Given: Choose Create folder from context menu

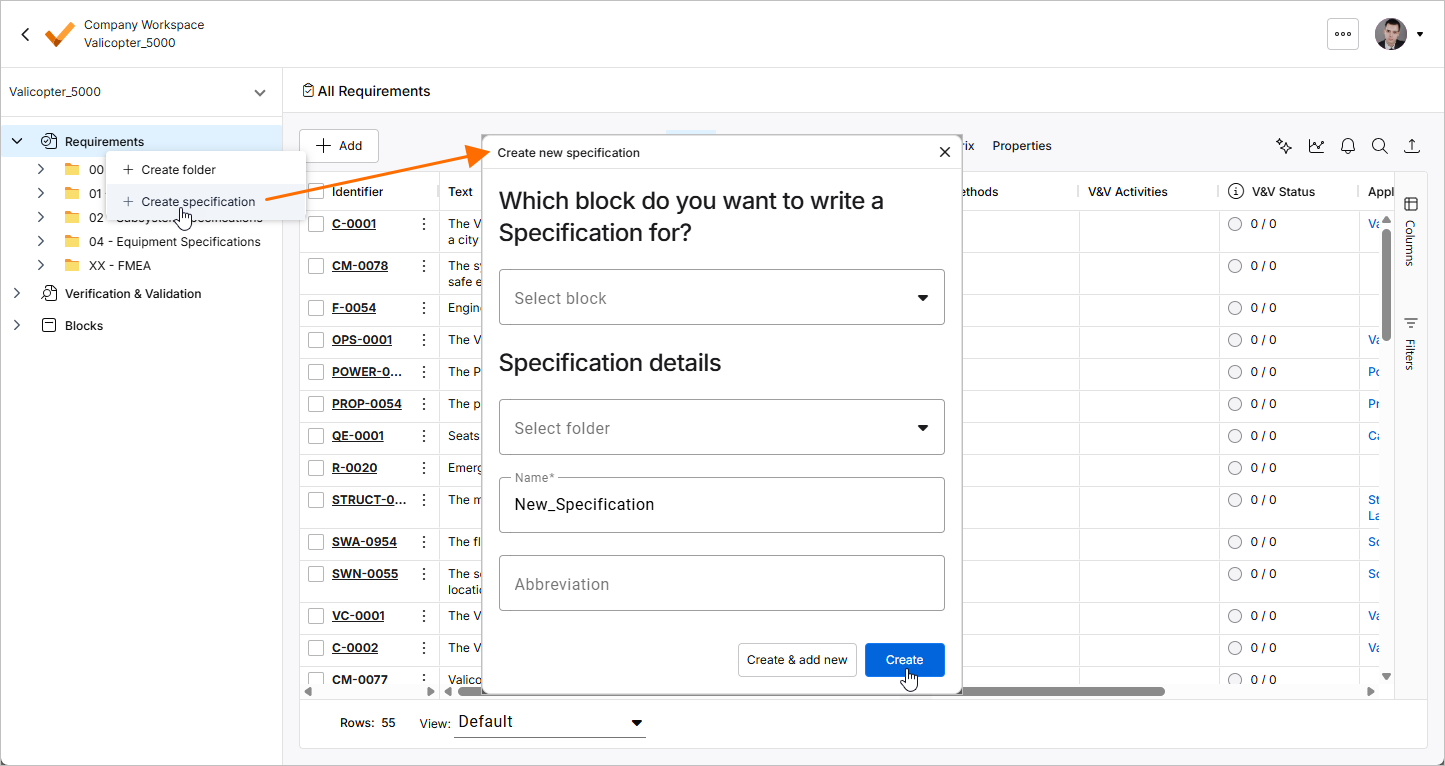Looking at the screenshot, I should click(178, 170).
